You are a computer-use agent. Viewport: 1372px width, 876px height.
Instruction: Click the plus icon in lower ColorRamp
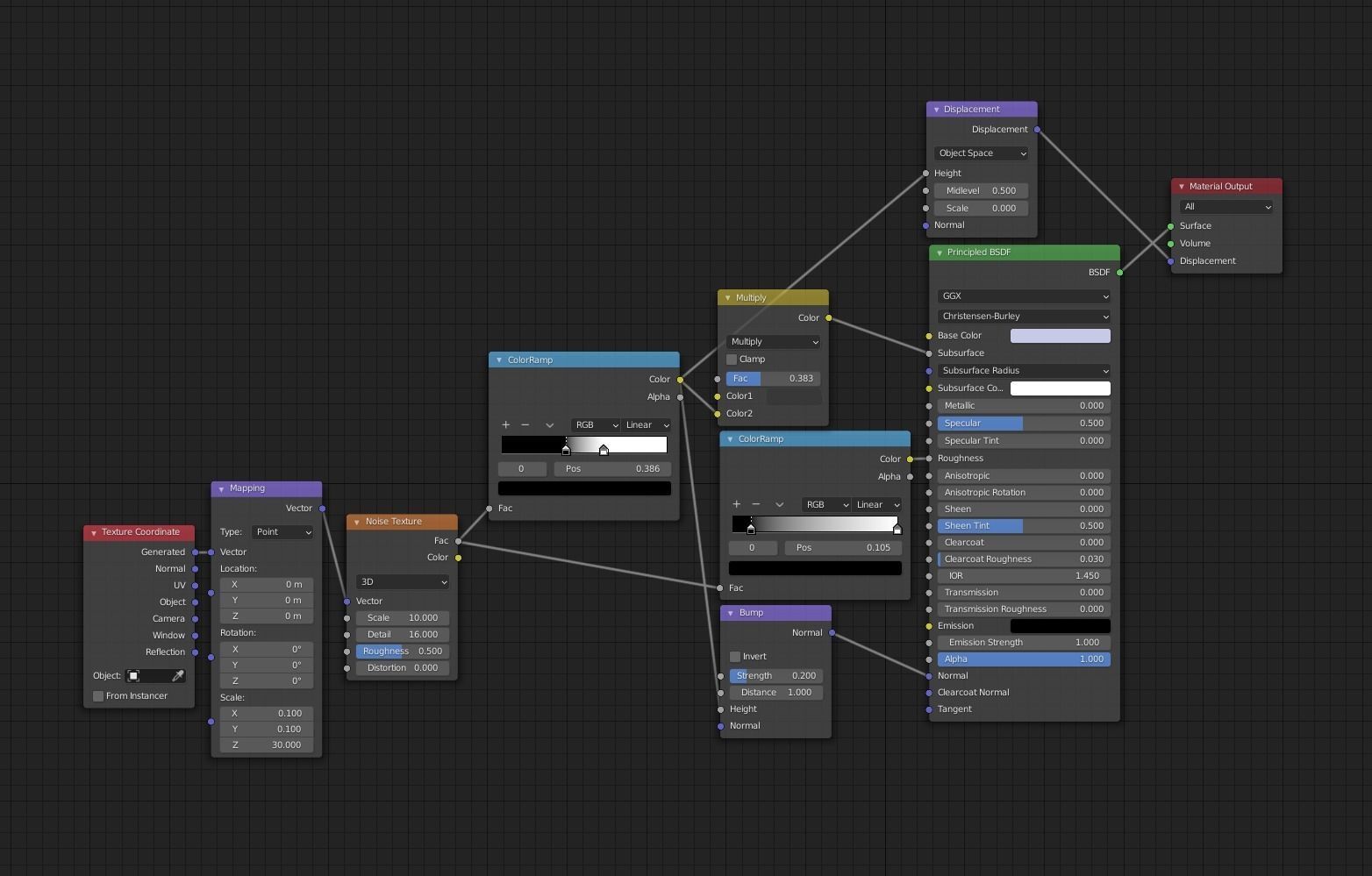pos(736,504)
